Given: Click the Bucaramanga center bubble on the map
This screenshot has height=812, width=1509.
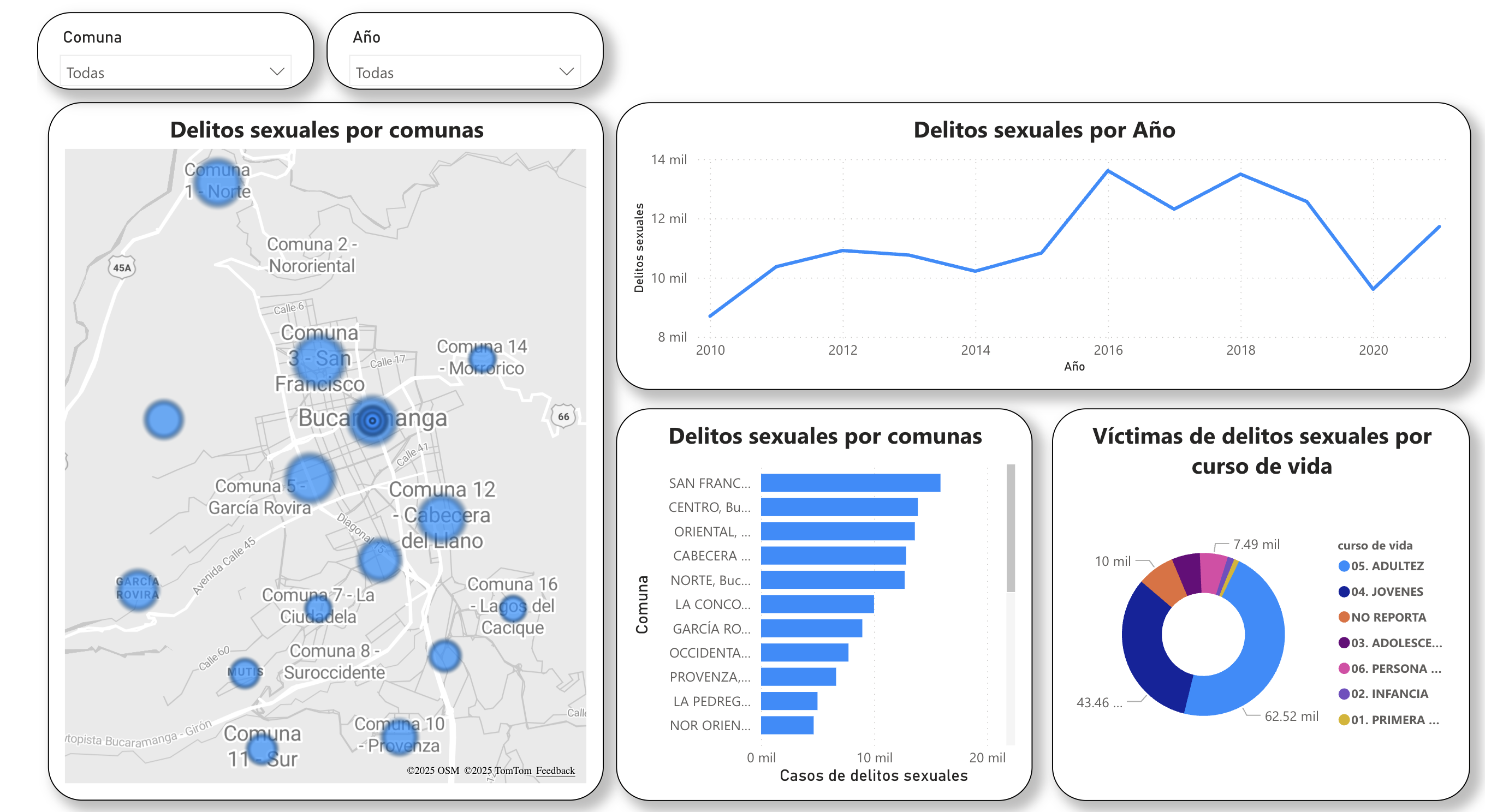Looking at the screenshot, I should coord(373,420).
